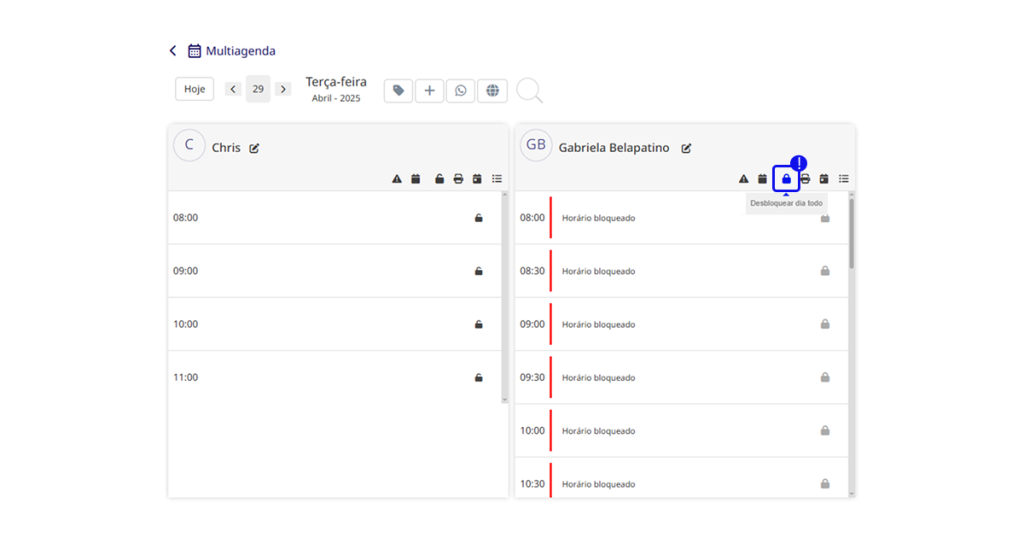Go back using the arrow beside Multiagenda

coord(173,51)
